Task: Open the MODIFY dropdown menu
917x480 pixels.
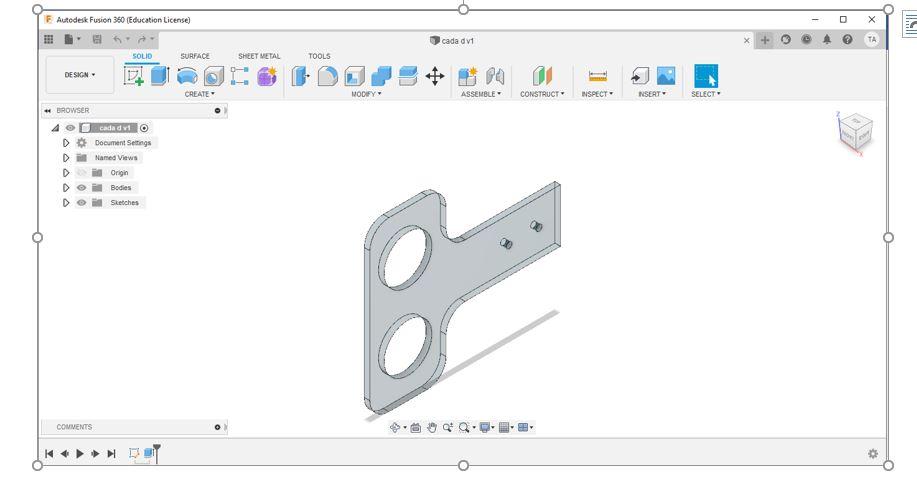Action: click(x=366, y=94)
